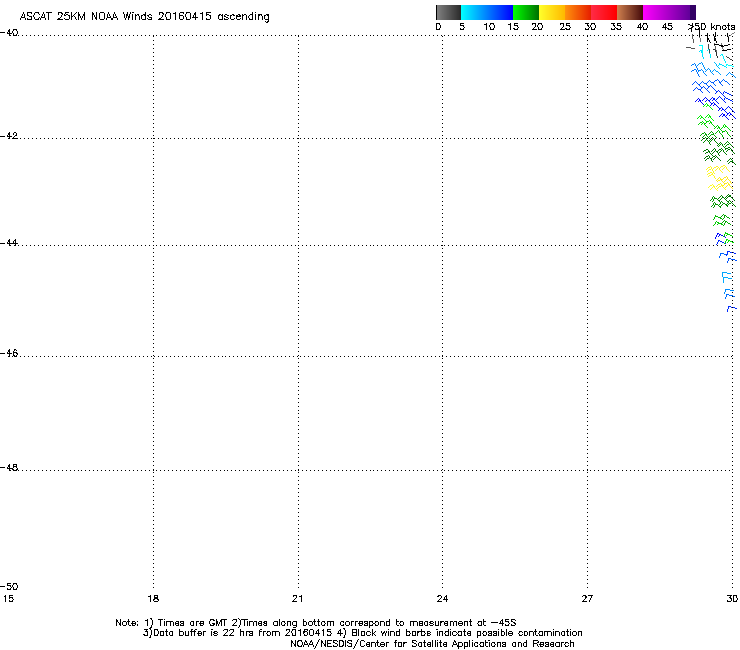Click the orange 25-30 knots color bar segment

click(578, 12)
